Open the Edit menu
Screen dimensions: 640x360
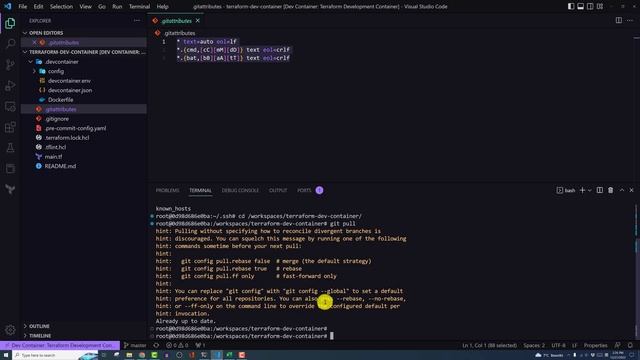point(38,7)
